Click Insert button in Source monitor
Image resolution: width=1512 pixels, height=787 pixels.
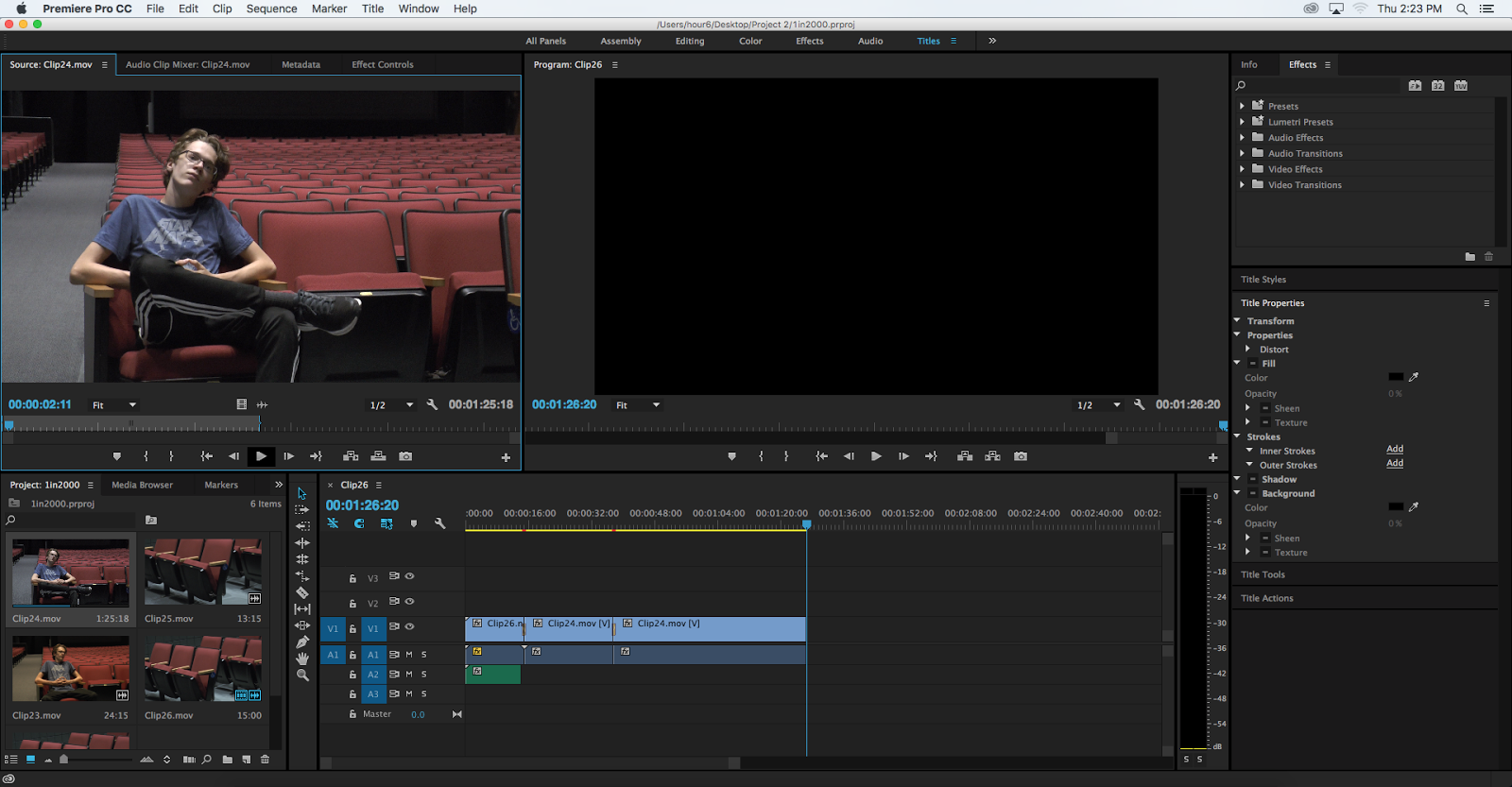[x=351, y=456]
